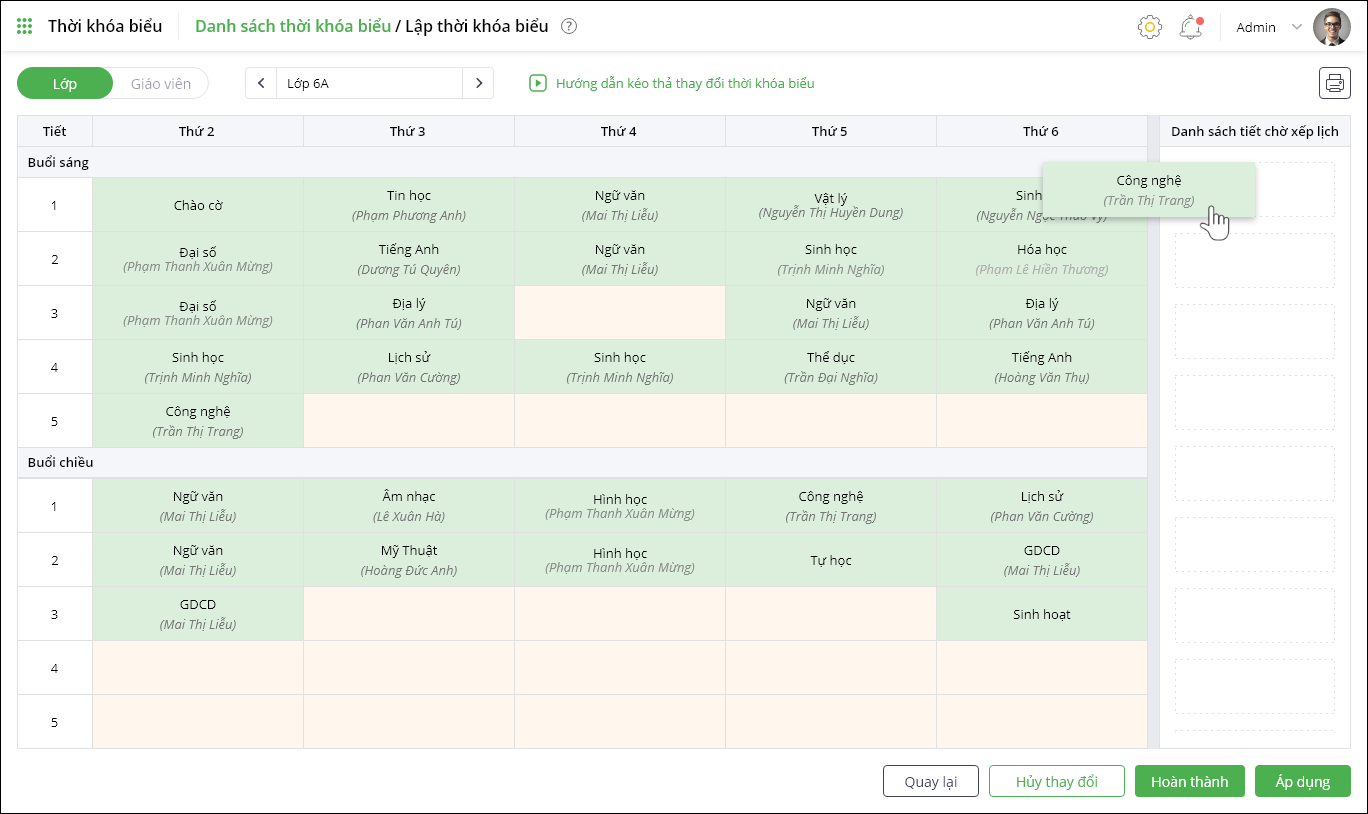Open Hướng dẫn kéo thả tutorial link
The image size is (1368, 814).
[685, 84]
